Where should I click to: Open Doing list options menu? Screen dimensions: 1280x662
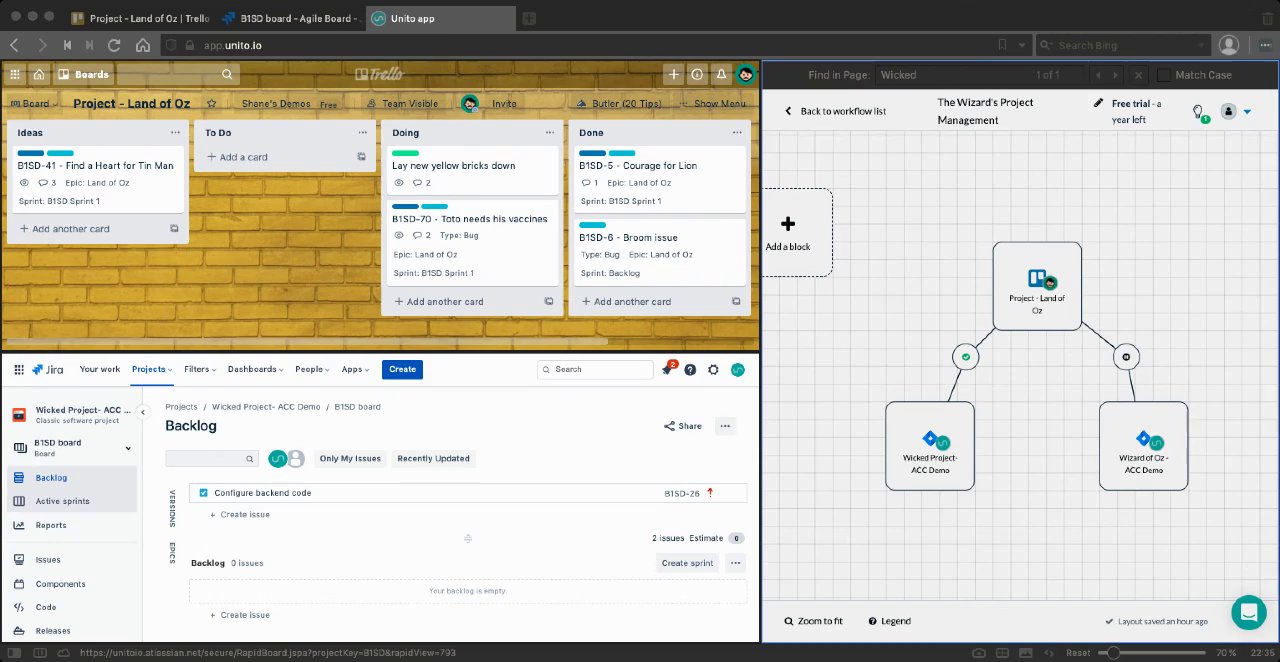point(549,132)
